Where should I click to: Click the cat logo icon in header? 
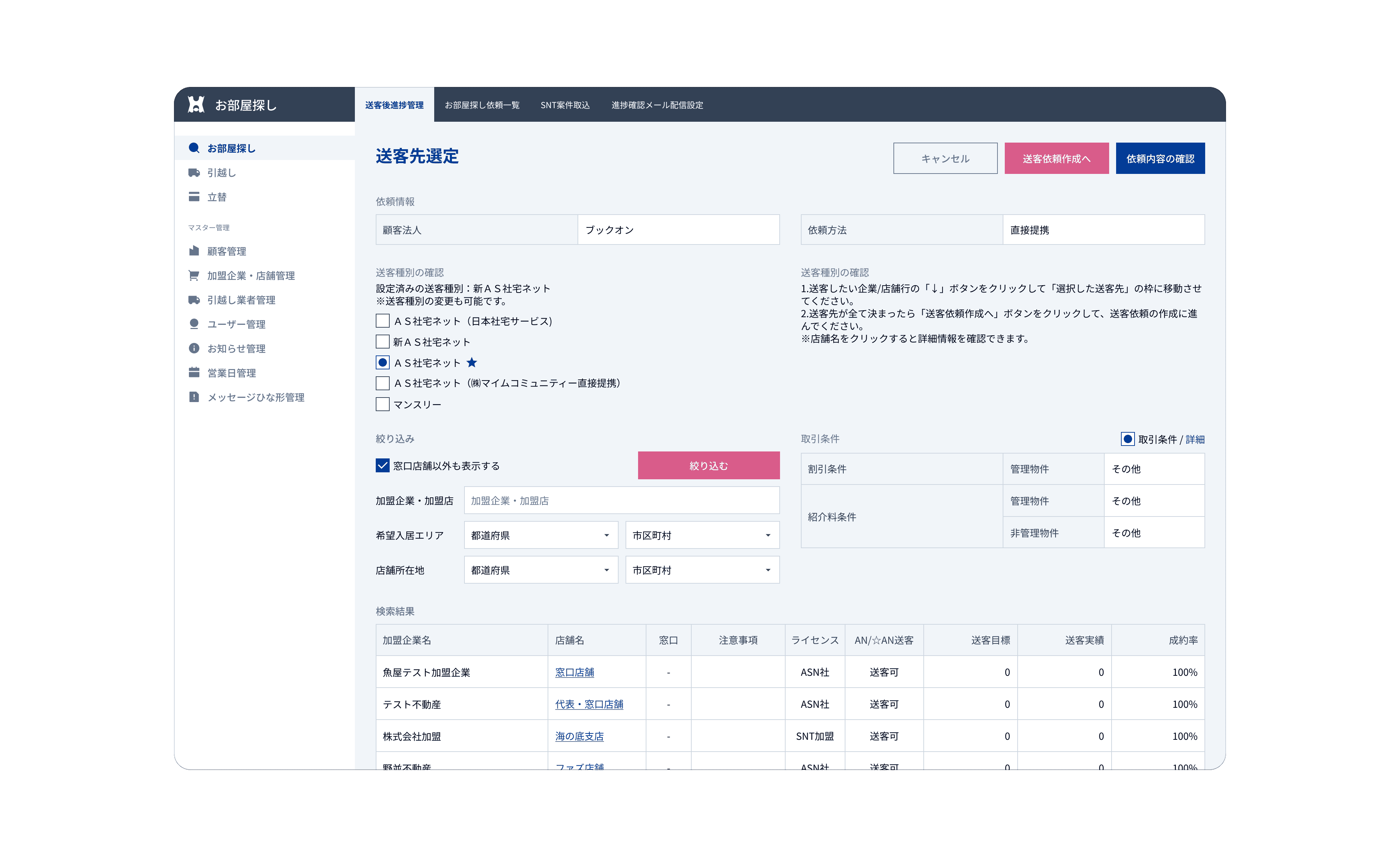tap(196, 104)
